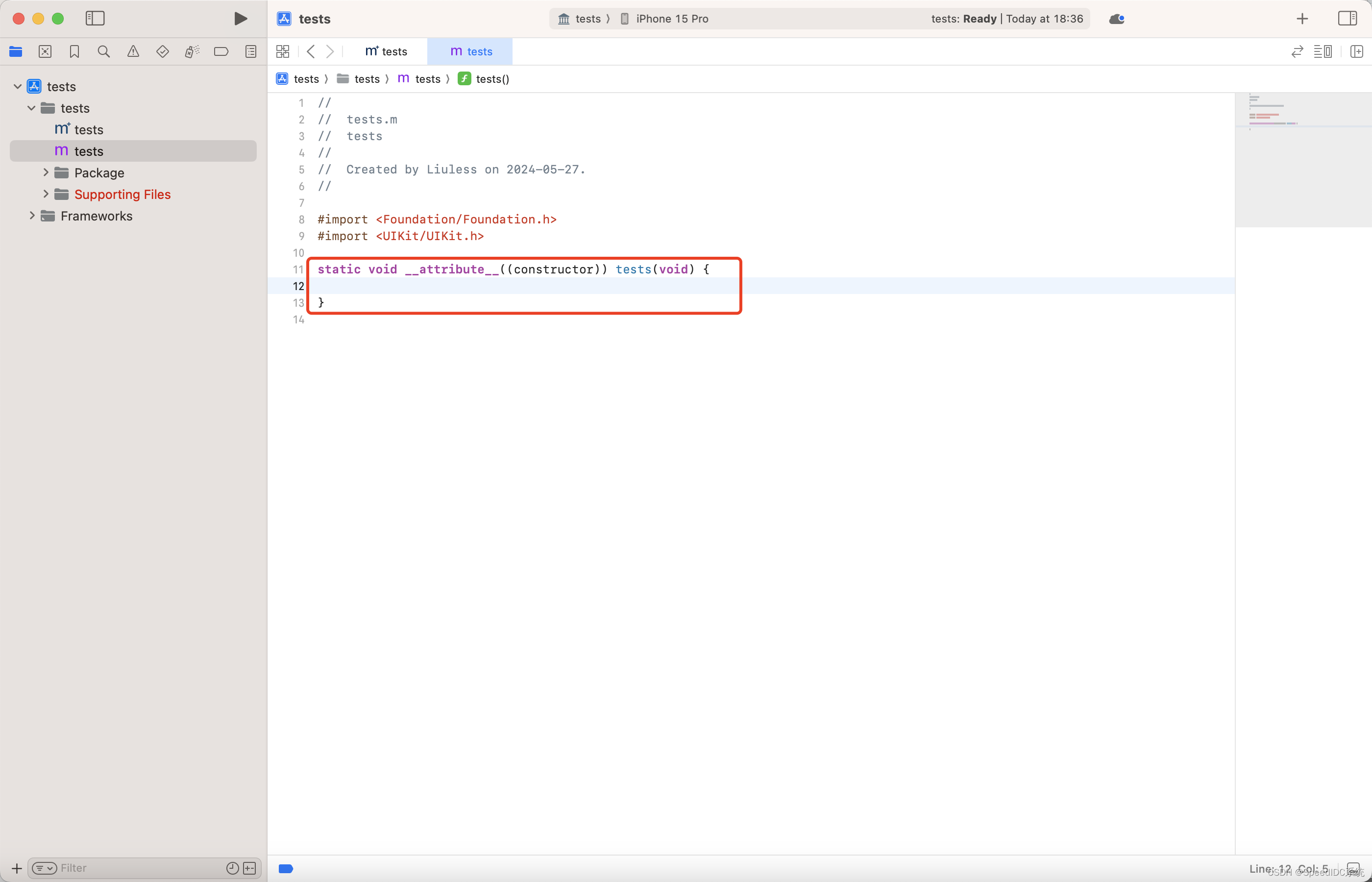Viewport: 1372px width, 882px height.
Task: Open the Library plus button
Action: pyautogui.click(x=1302, y=19)
